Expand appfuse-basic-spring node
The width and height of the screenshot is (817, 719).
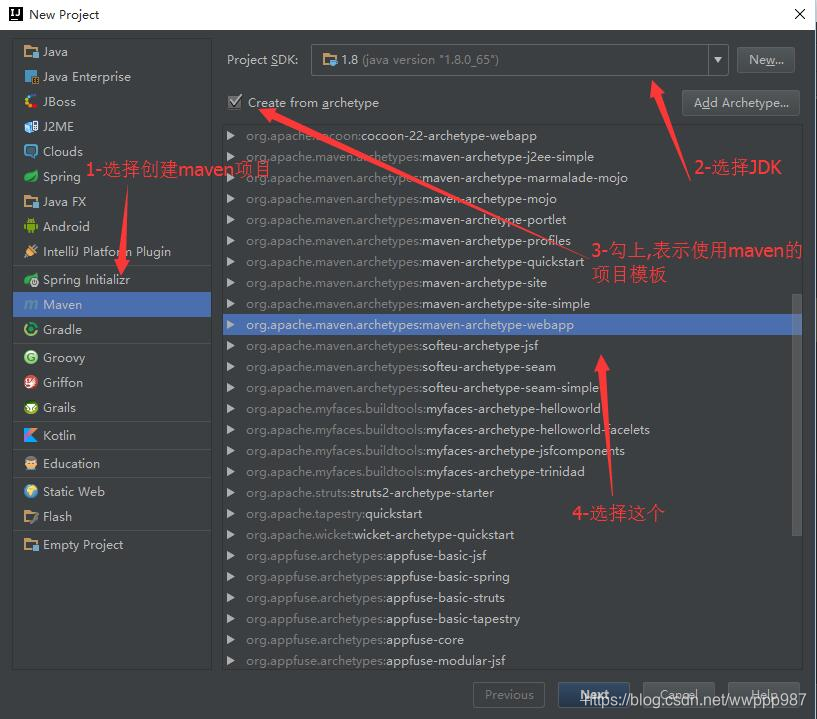(230, 577)
